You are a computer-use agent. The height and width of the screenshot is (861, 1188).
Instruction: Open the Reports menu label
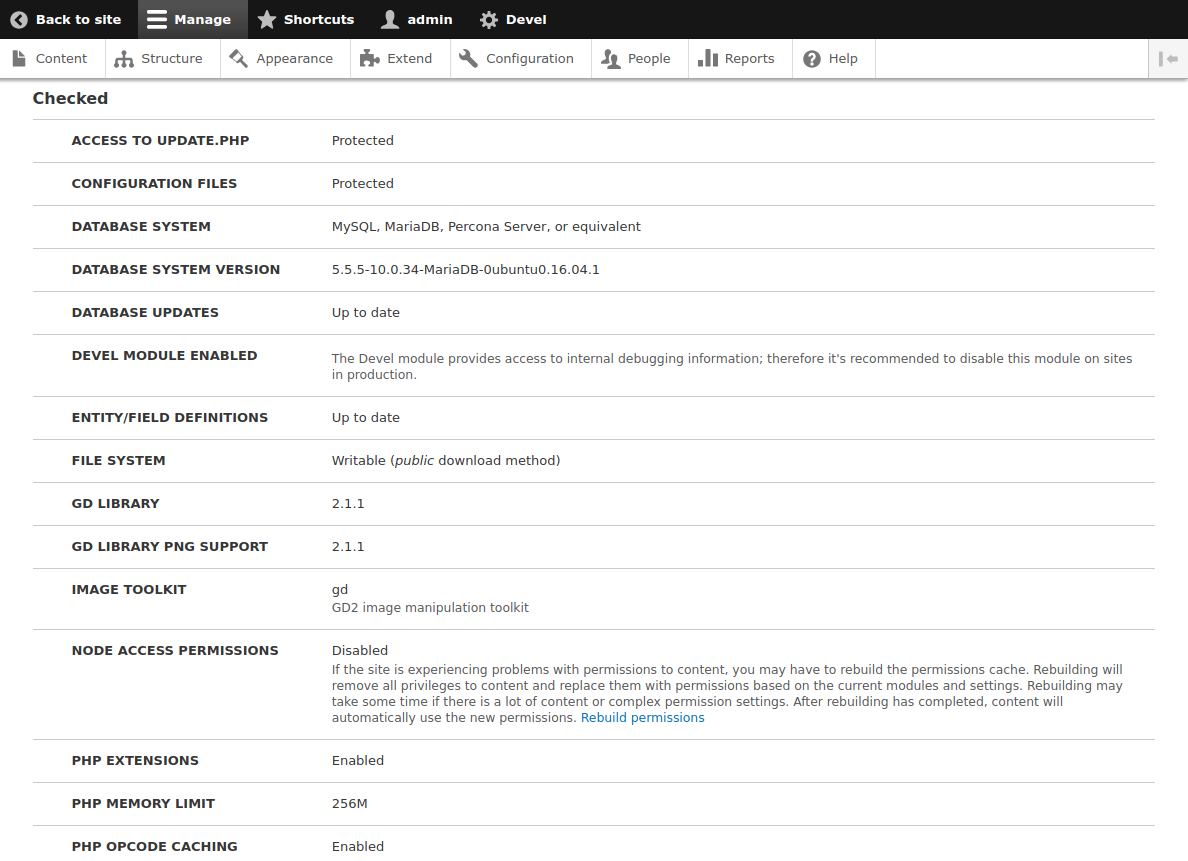pyautogui.click(x=749, y=58)
